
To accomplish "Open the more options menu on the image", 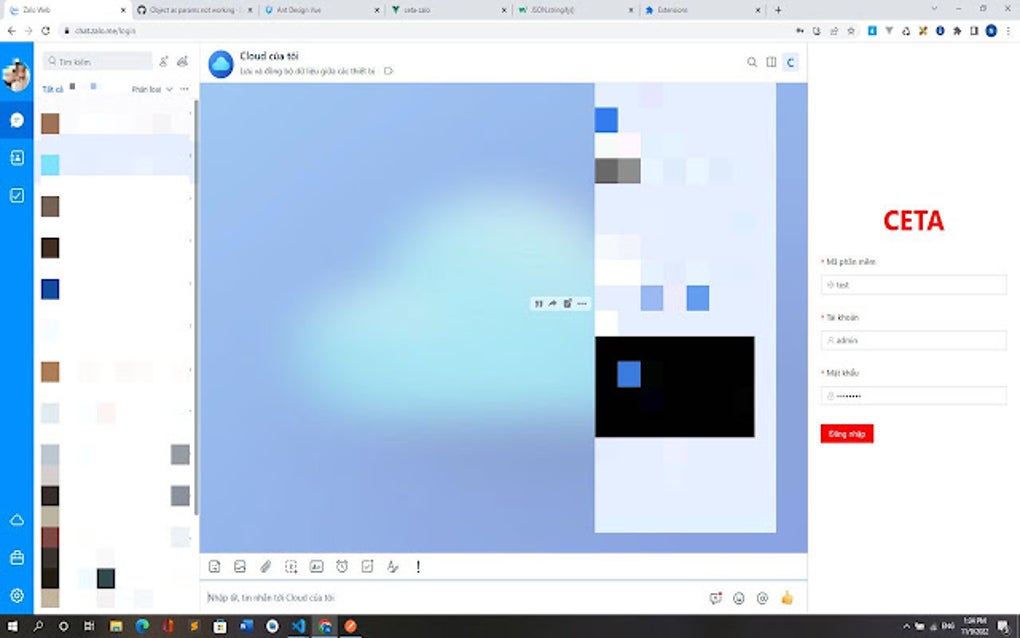I will 581,304.
